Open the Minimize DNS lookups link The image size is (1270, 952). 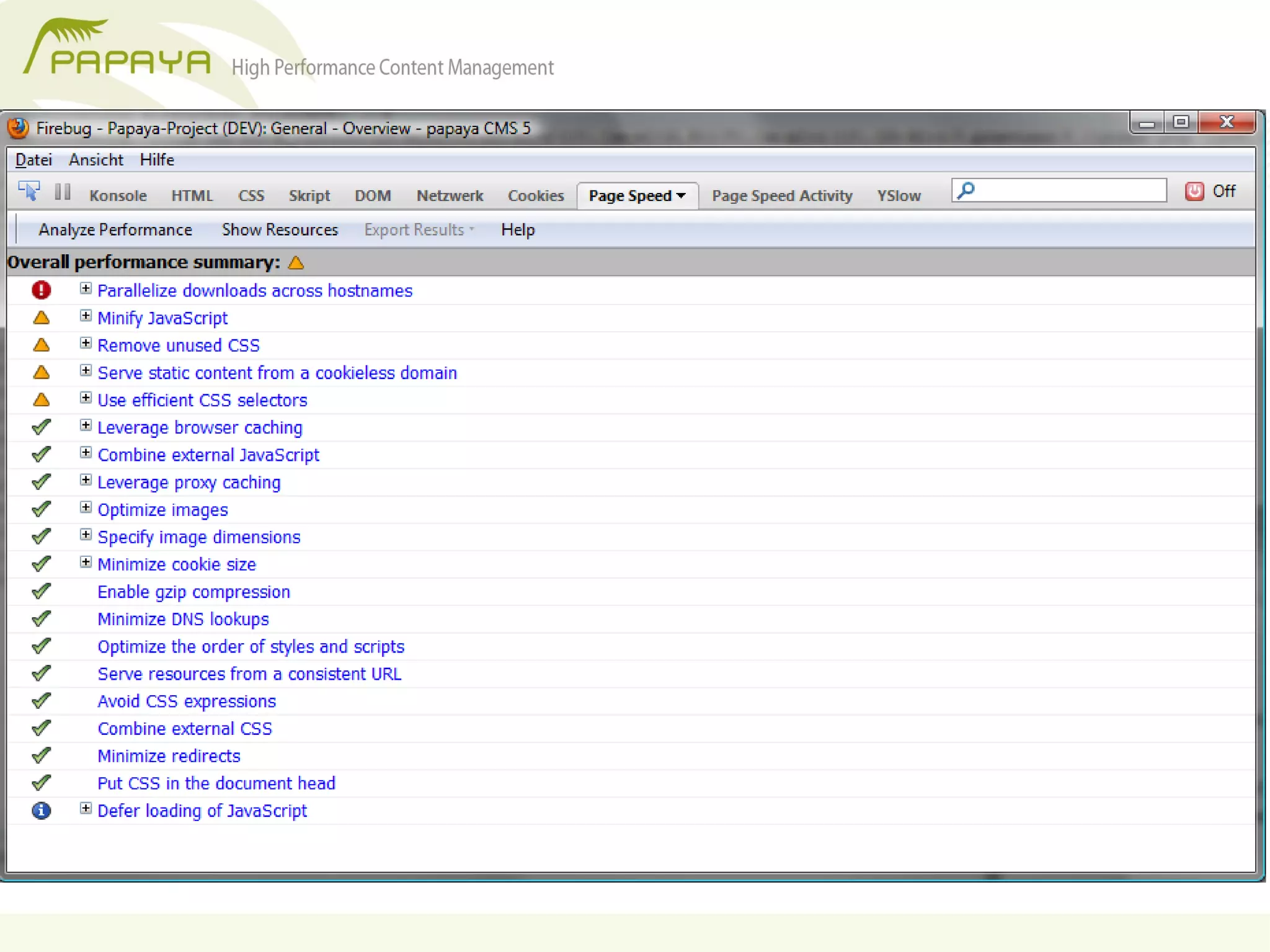coord(183,619)
